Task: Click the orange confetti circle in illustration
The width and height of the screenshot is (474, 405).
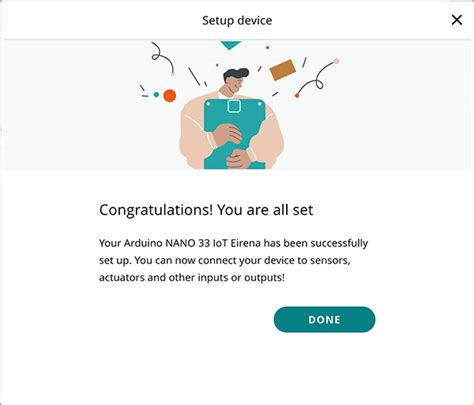Action: tap(170, 96)
